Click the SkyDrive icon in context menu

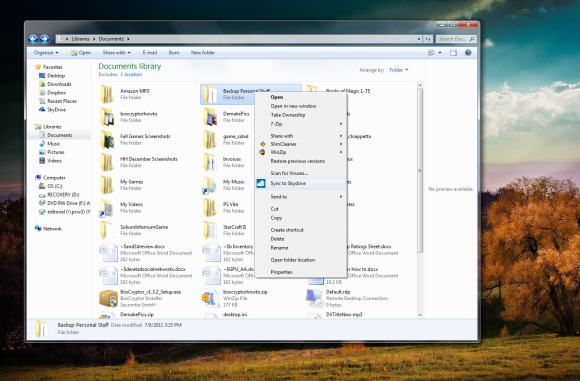click(261, 183)
